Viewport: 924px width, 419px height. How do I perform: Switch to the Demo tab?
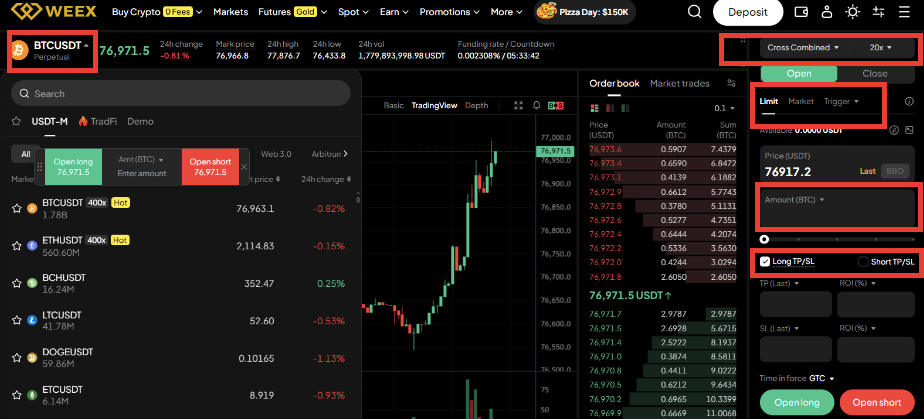tap(140, 121)
